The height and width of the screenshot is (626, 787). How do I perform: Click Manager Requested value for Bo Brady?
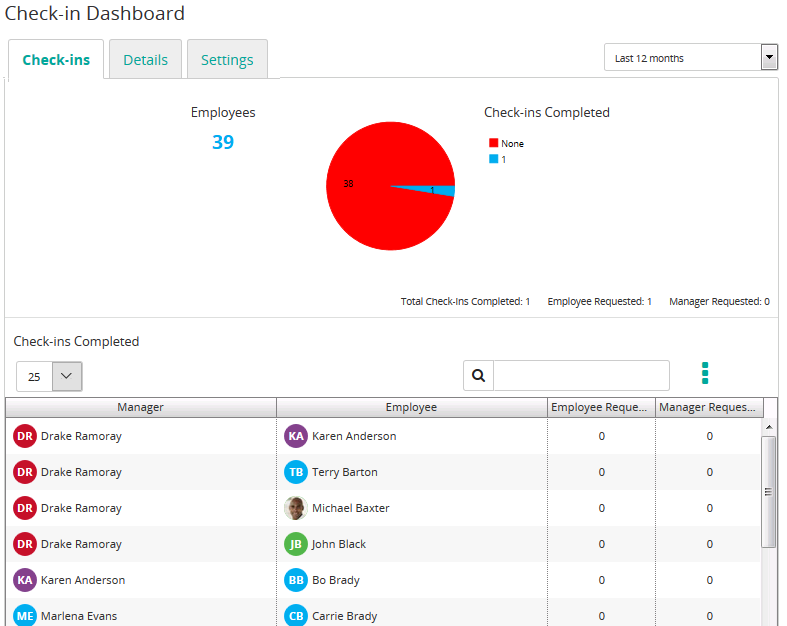click(x=709, y=580)
